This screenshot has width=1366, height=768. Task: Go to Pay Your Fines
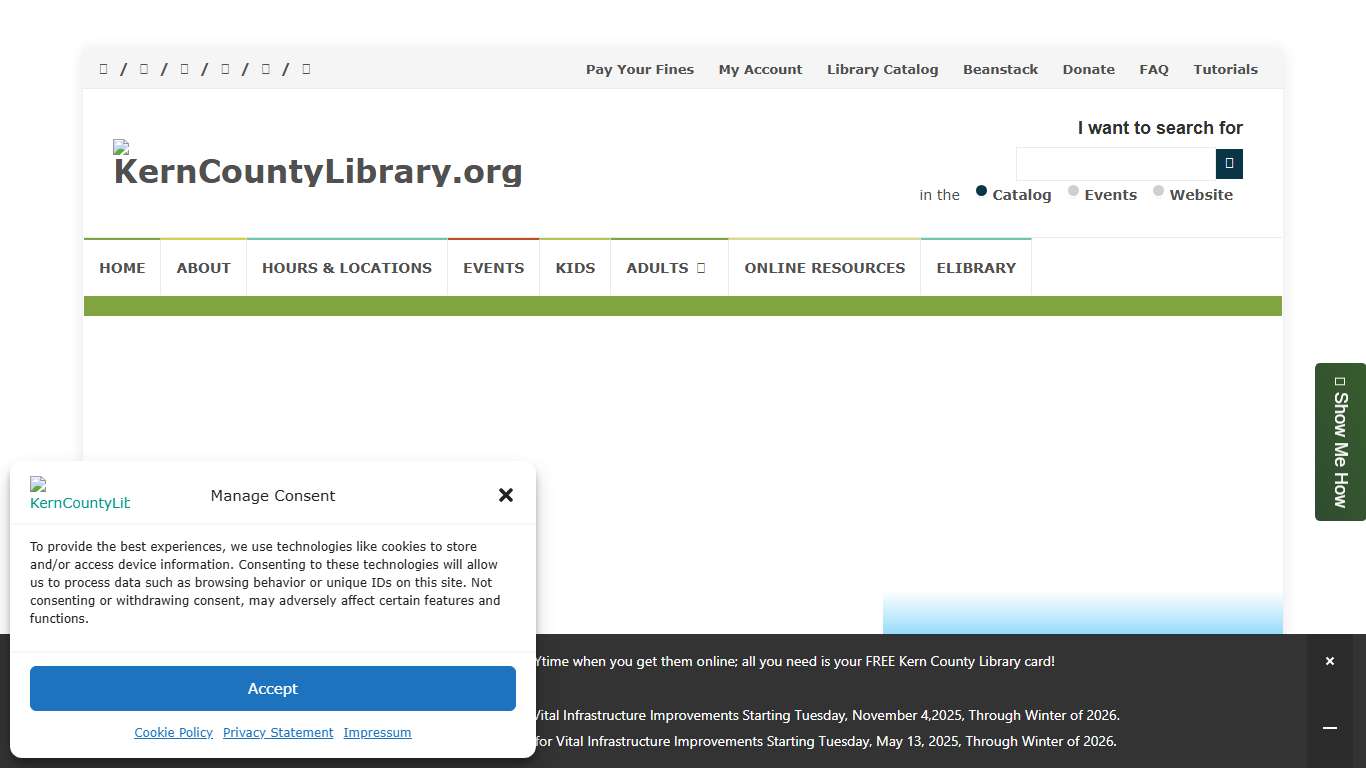point(639,69)
